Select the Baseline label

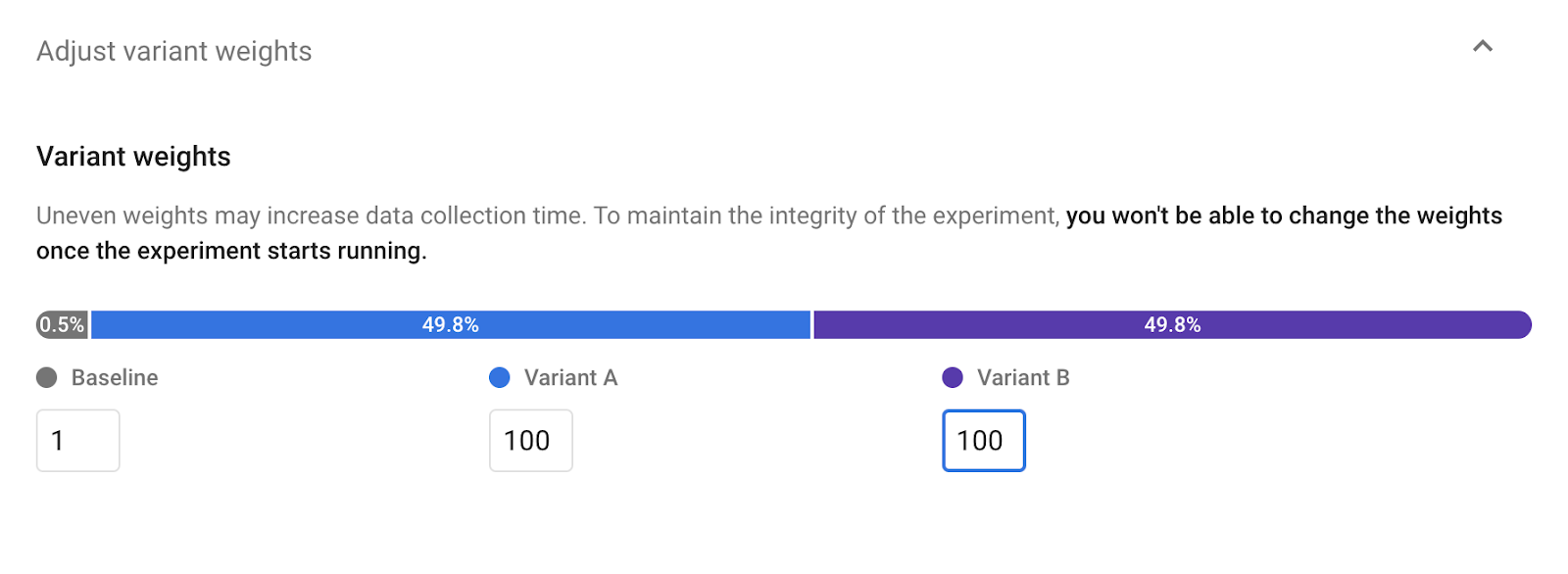point(115,377)
